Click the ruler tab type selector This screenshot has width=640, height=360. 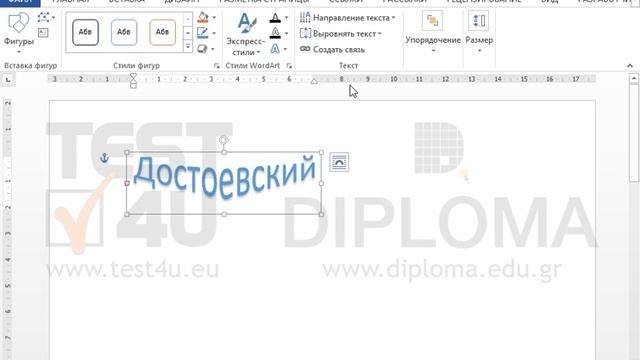(8, 80)
